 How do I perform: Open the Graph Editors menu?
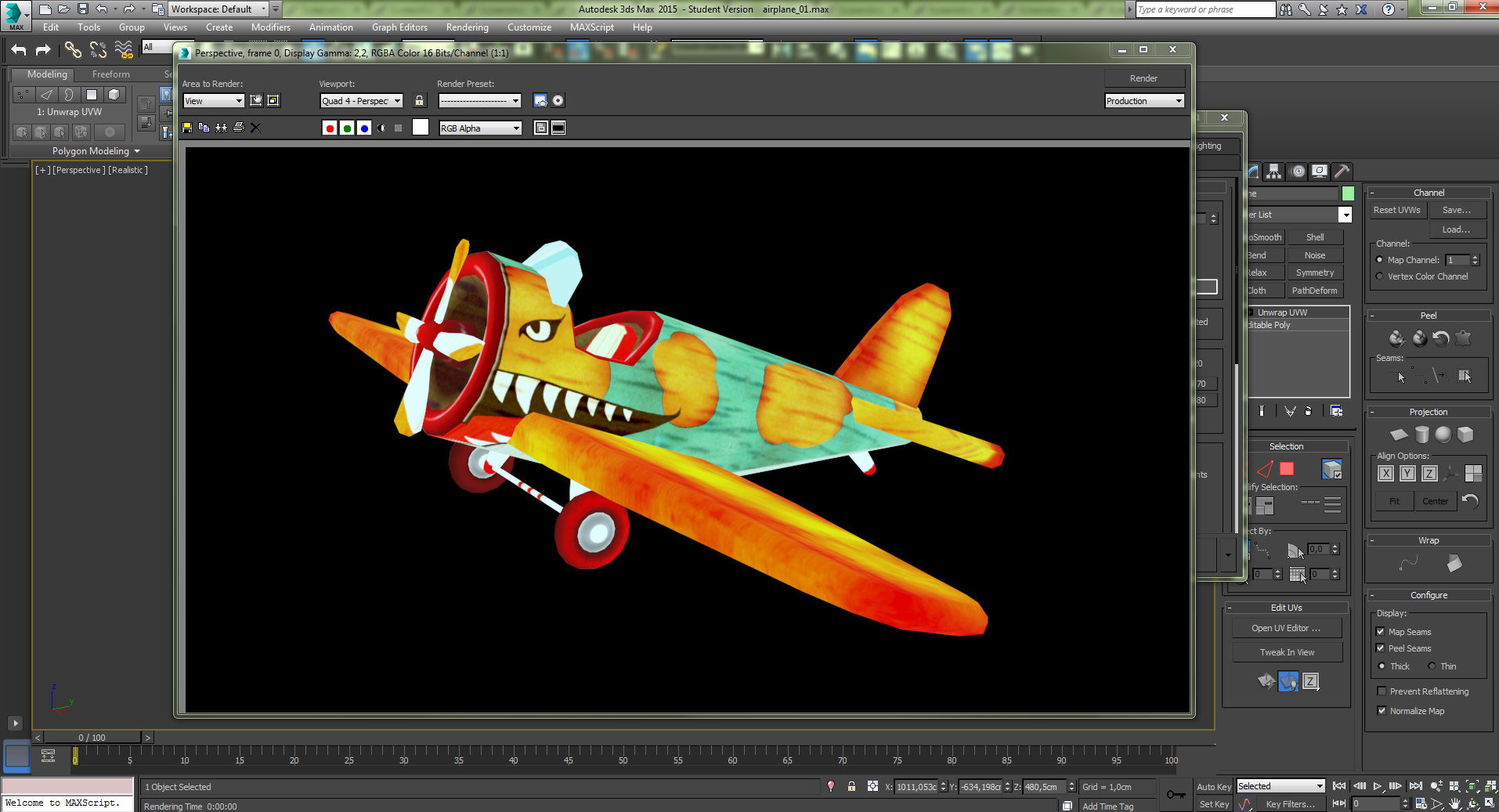(399, 27)
